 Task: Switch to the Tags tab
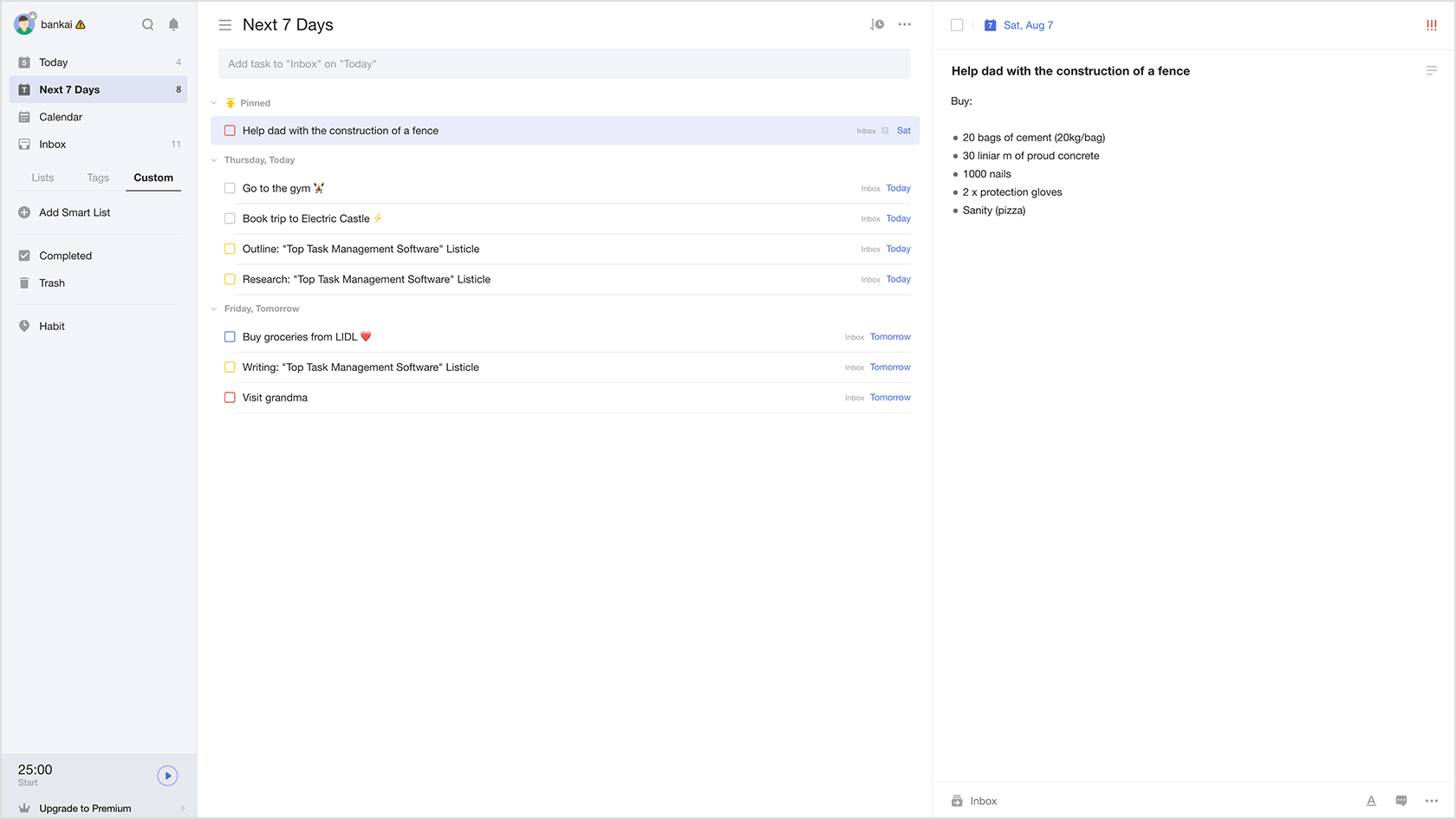click(98, 178)
